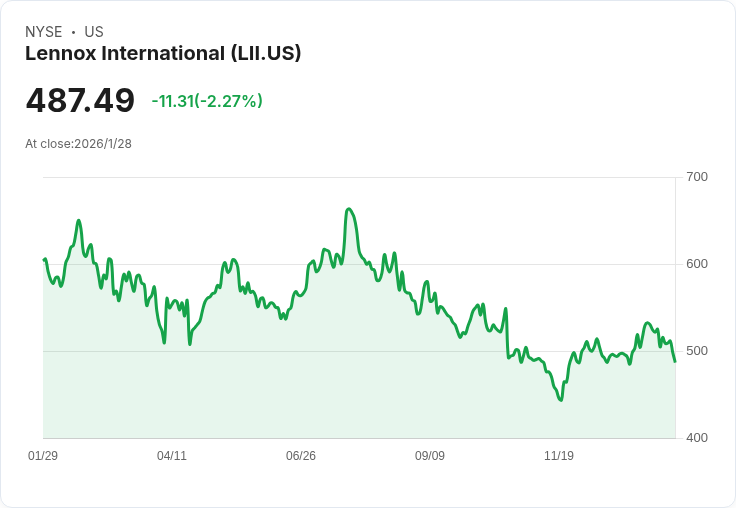Viewport: 736px width, 508px height.
Task: Click the current price 487.49
Action: pos(80,100)
